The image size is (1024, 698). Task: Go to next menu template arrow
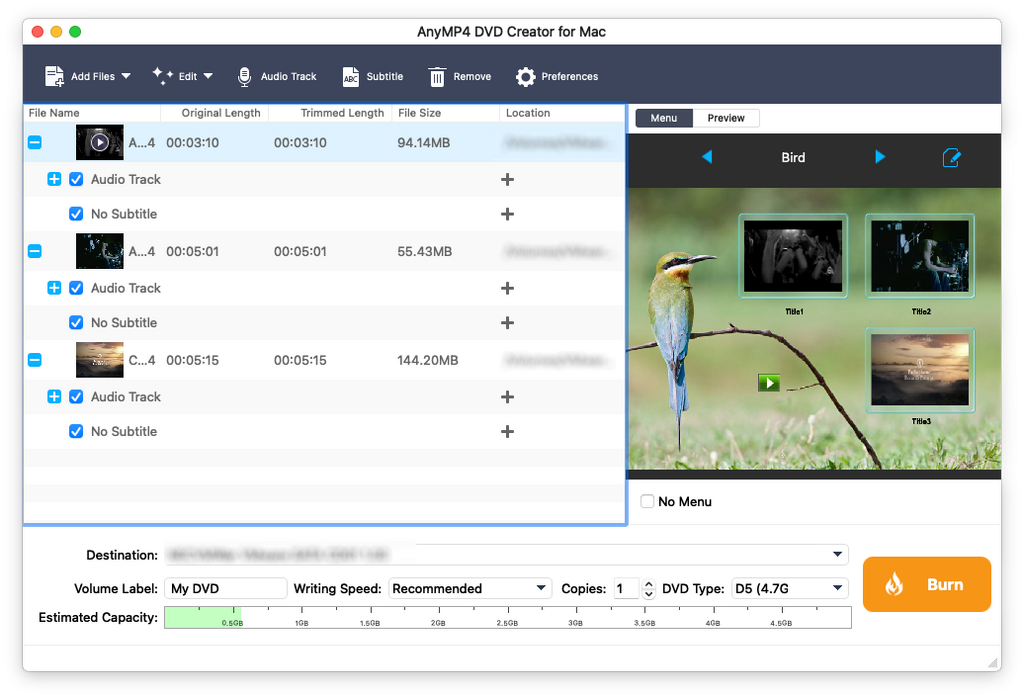[880, 157]
